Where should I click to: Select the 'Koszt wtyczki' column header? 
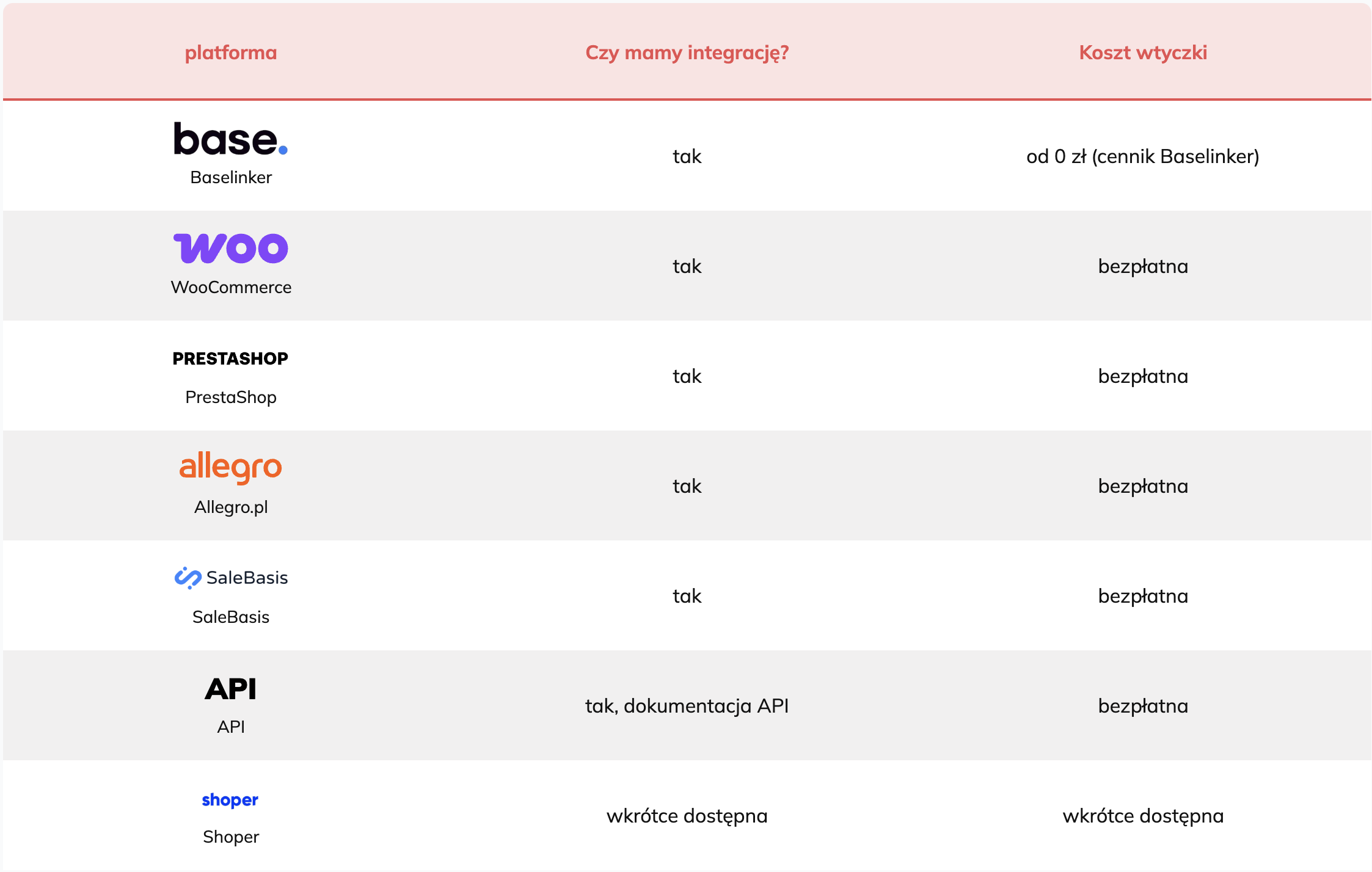click(x=1142, y=53)
